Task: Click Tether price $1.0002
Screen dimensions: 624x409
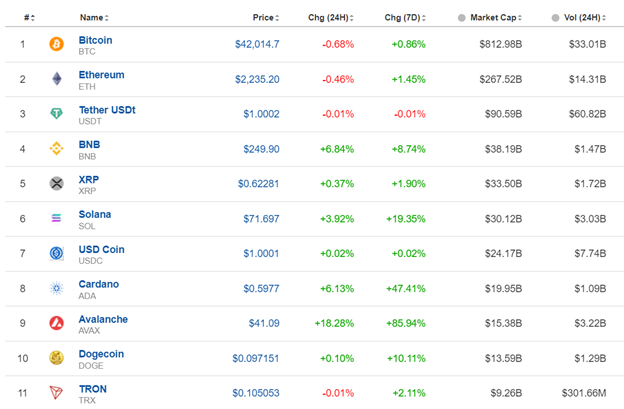Action: pyautogui.click(x=261, y=114)
